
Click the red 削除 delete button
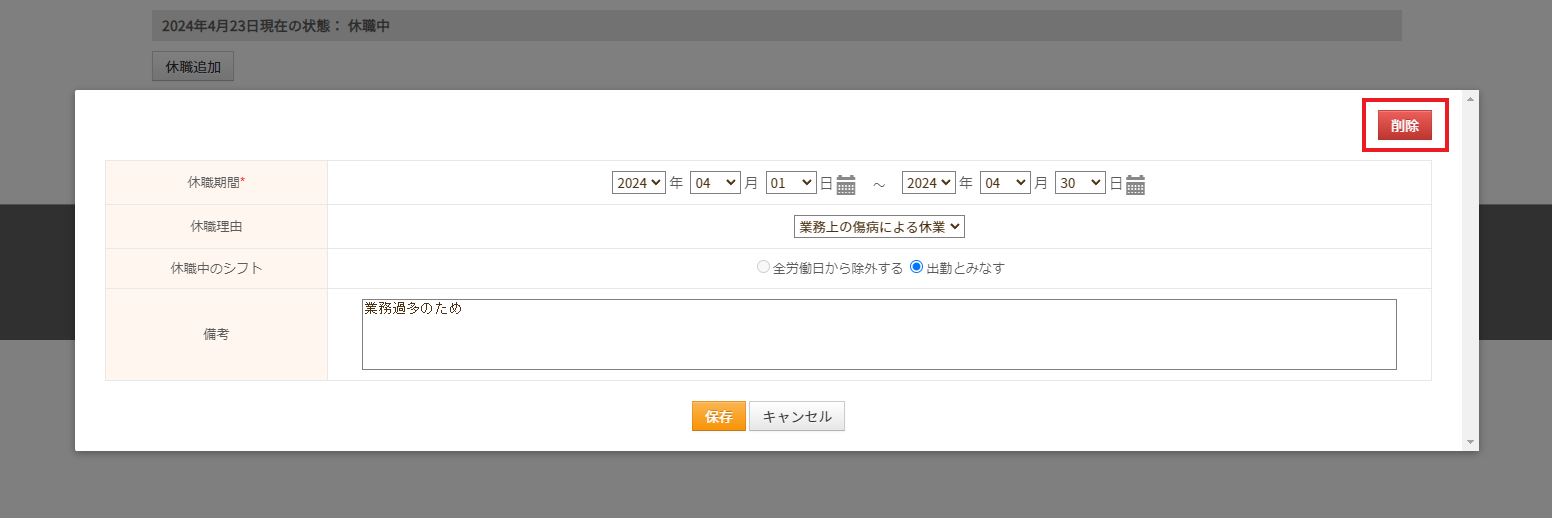coord(1405,125)
